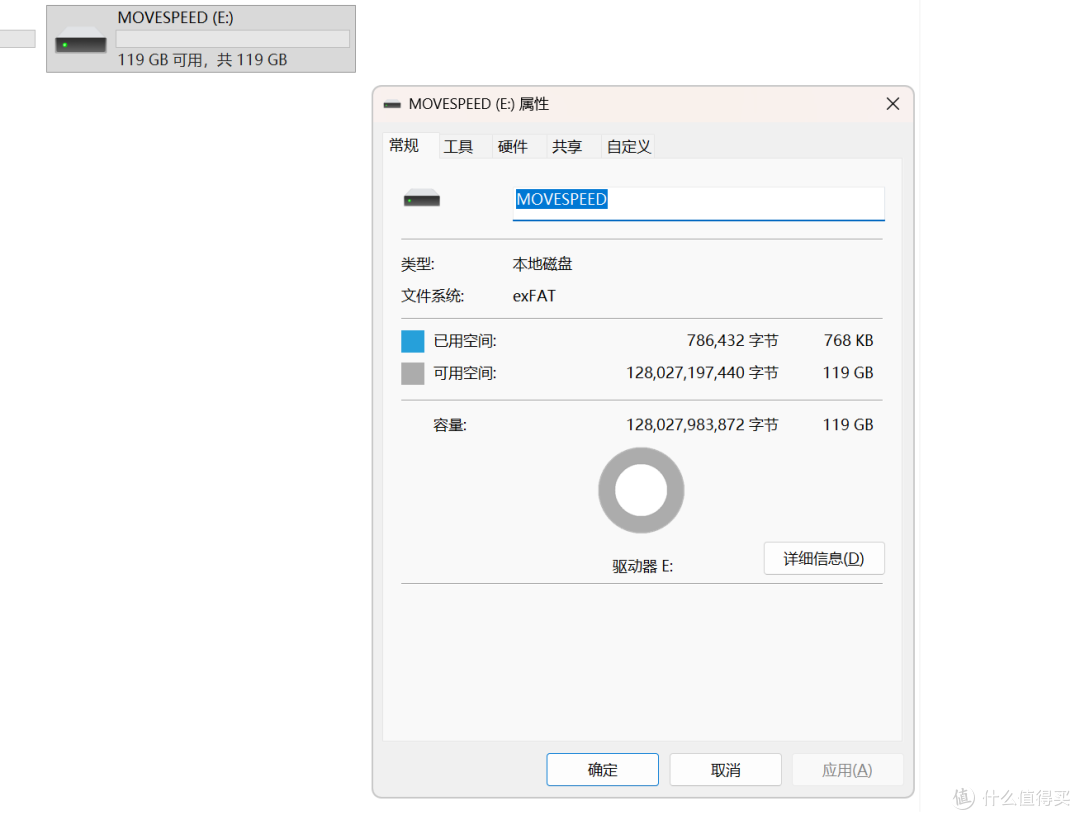Image resolution: width=1080 pixels, height=820 pixels.
Task: Click the 类型 label
Action: coord(417,264)
